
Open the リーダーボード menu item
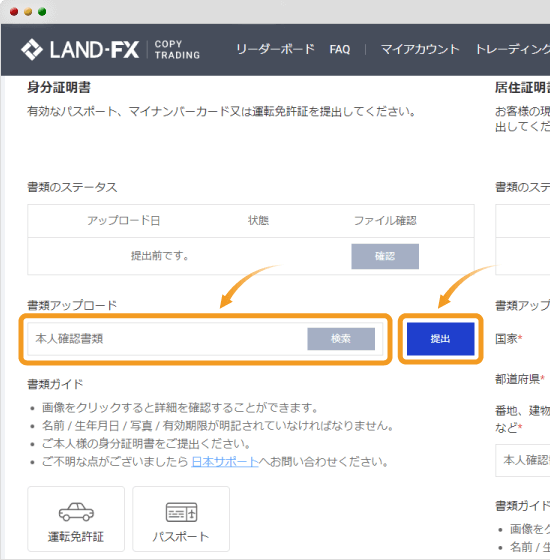pos(275,49)
